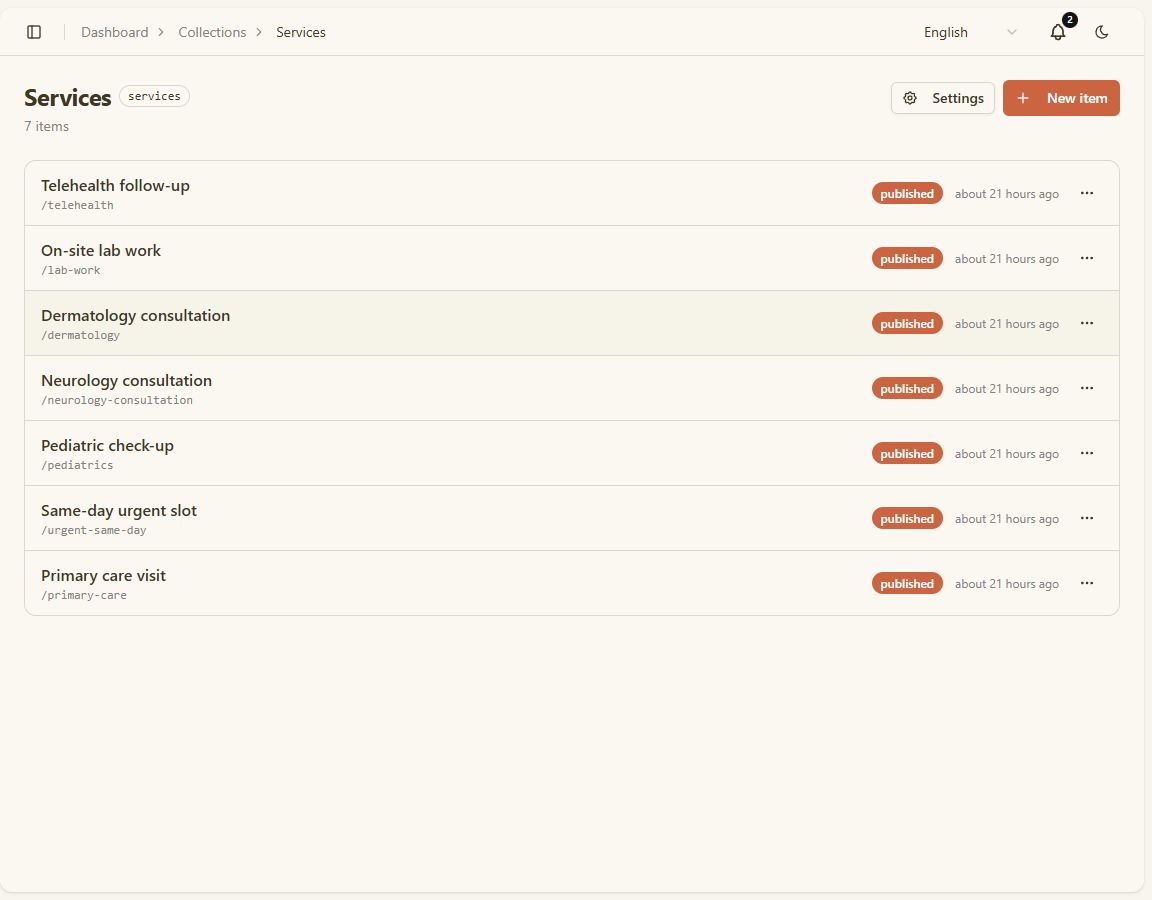The image size is (1152, 900).
Task: Click the Services breadcrumb label
Action: pos(300,32)
